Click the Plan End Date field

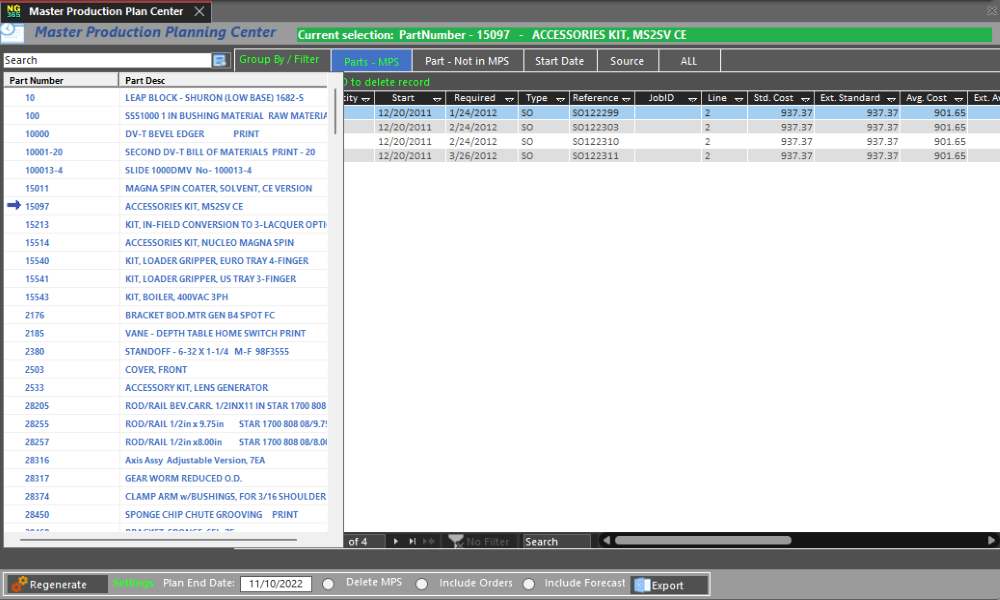[276, 584]
